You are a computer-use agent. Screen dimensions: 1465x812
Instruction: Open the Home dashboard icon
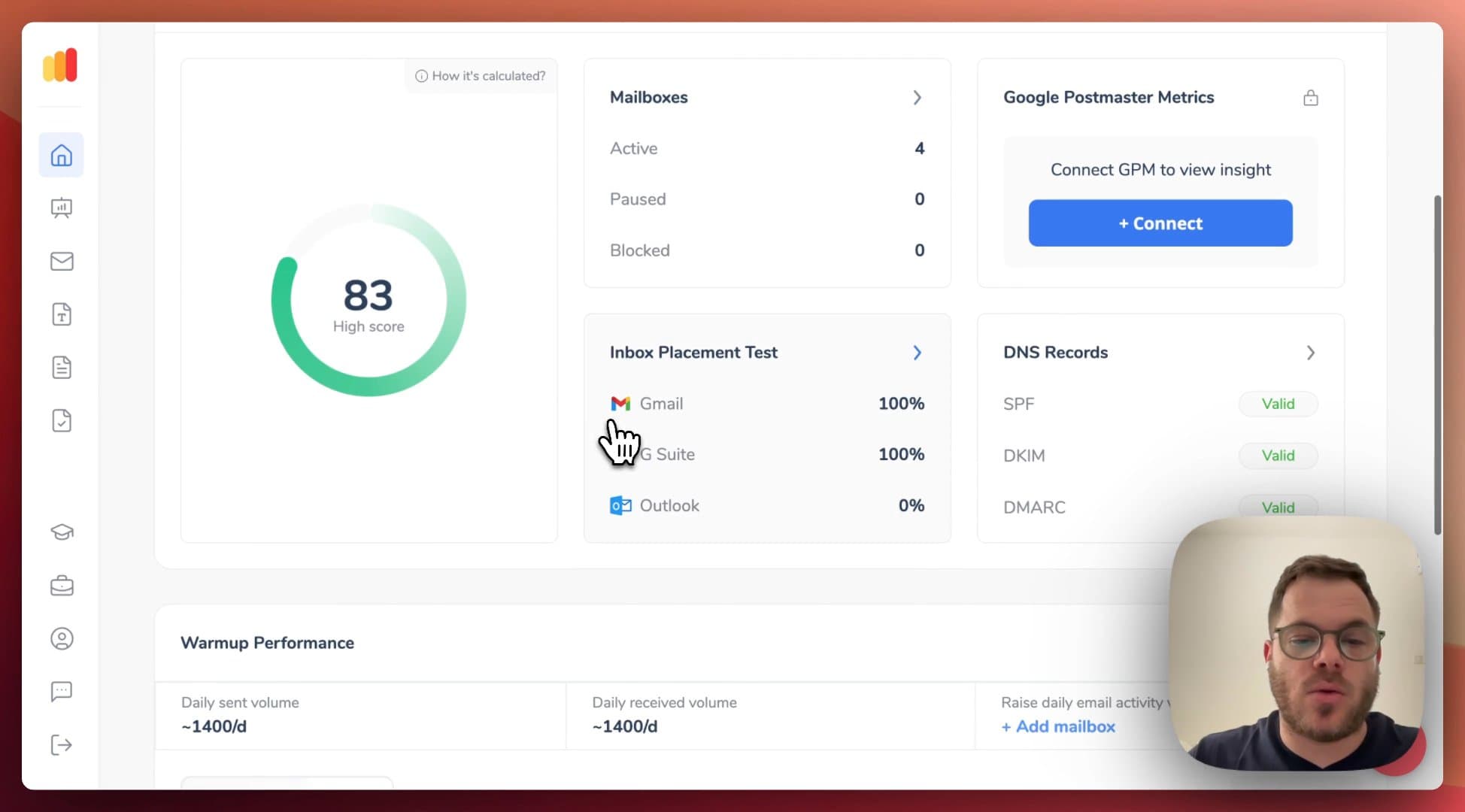[x=60, y=155]
